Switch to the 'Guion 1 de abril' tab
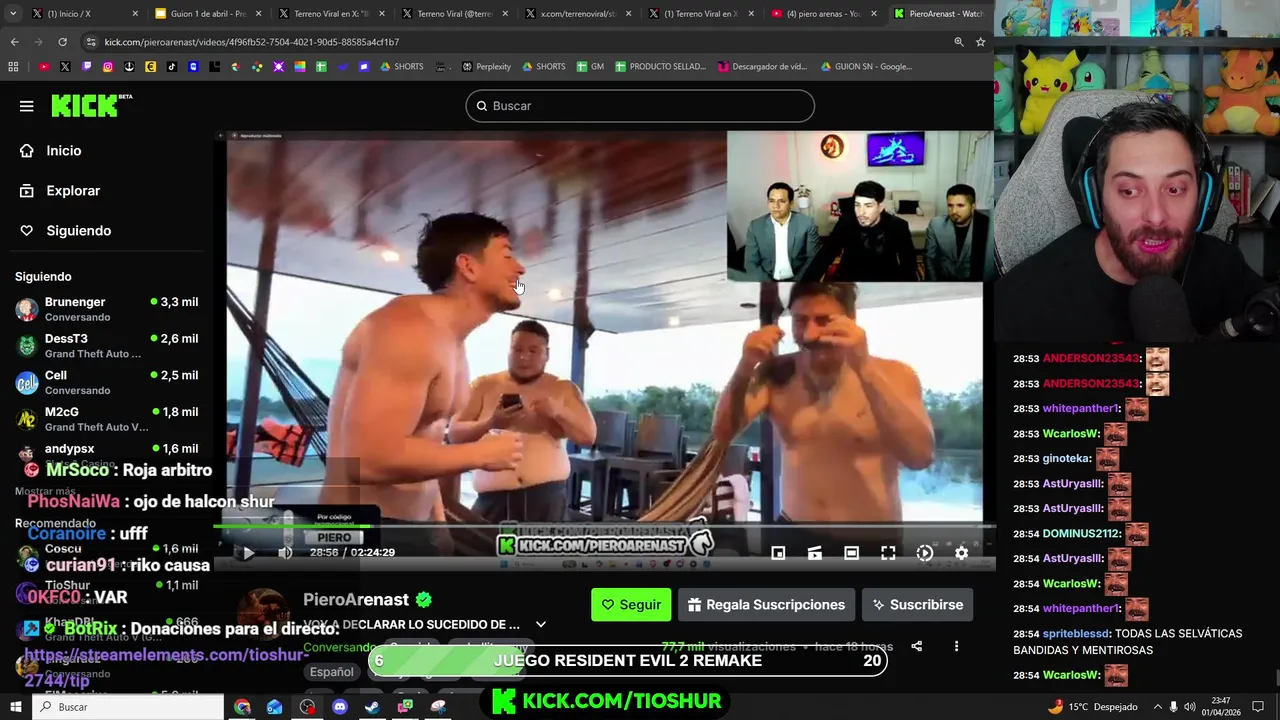 pos(209,14)
